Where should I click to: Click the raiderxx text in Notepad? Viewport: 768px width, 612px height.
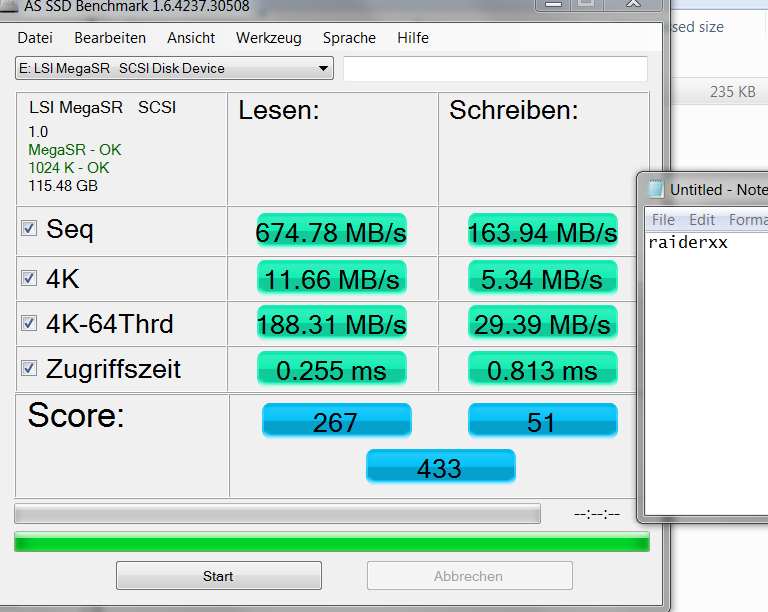click(x=688, y=243)
